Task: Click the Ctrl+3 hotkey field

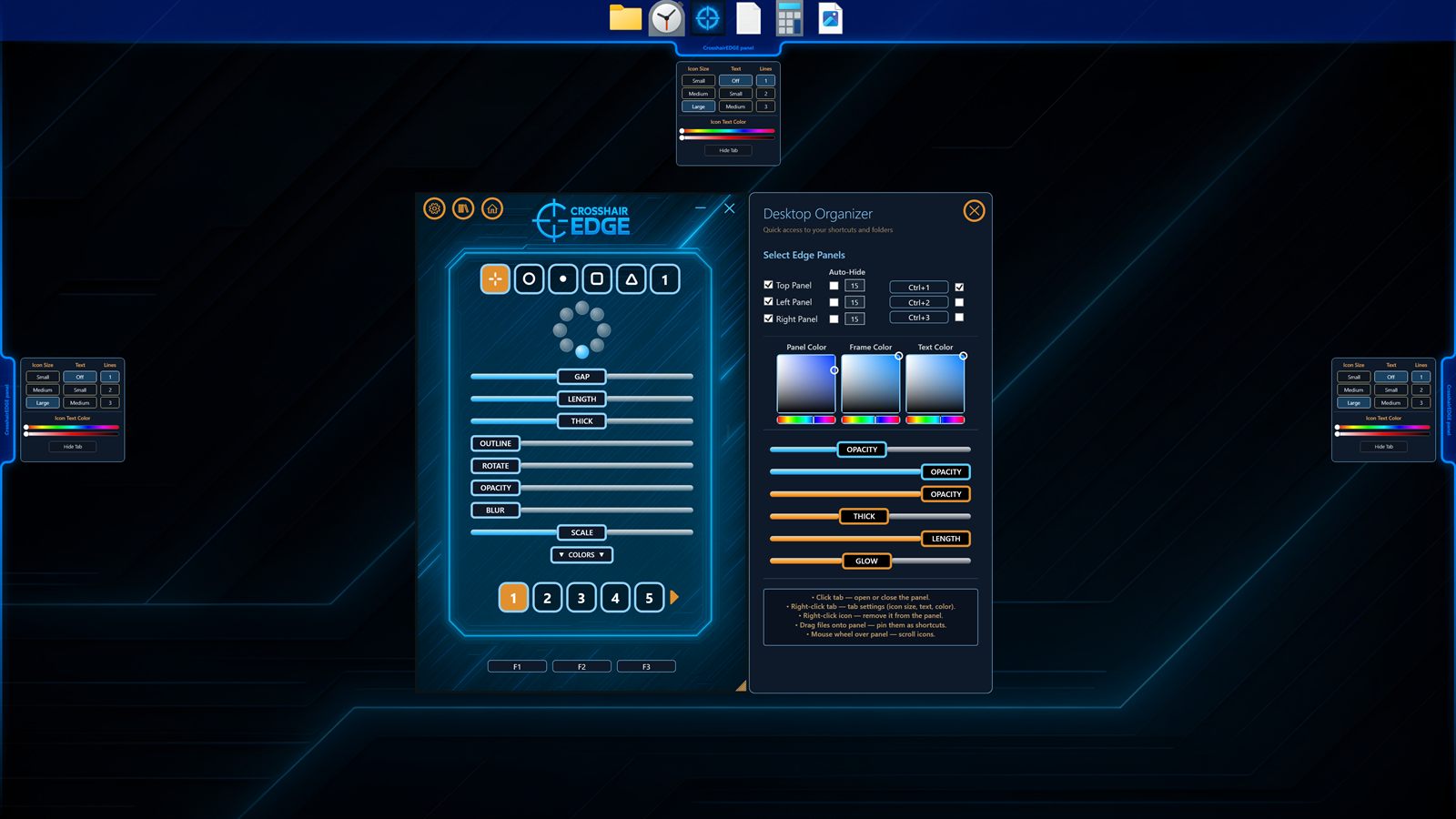Action: click(919, 318)
